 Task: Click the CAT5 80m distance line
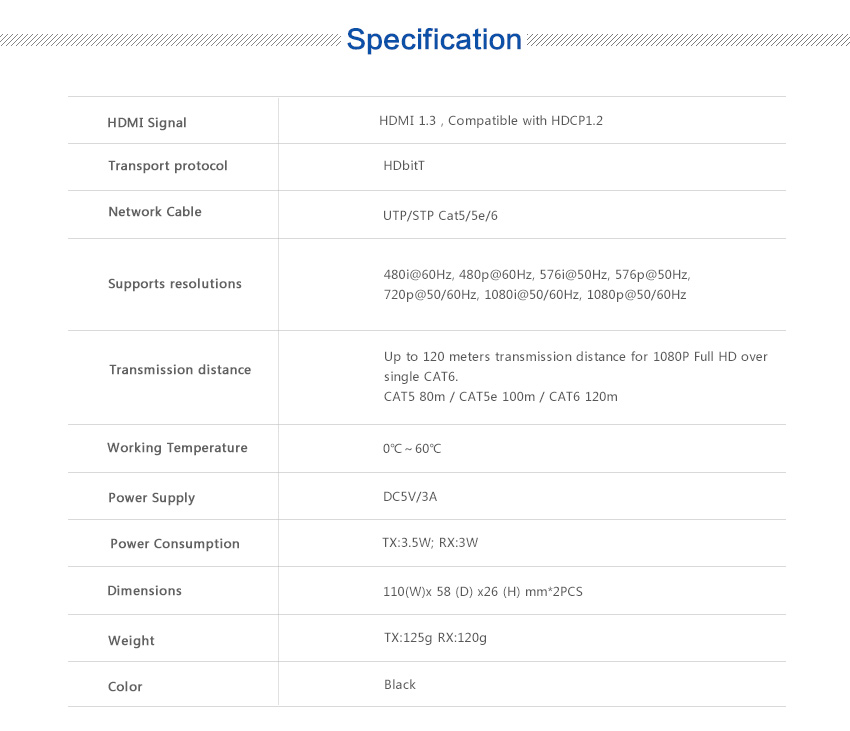(x=500, y=397)
